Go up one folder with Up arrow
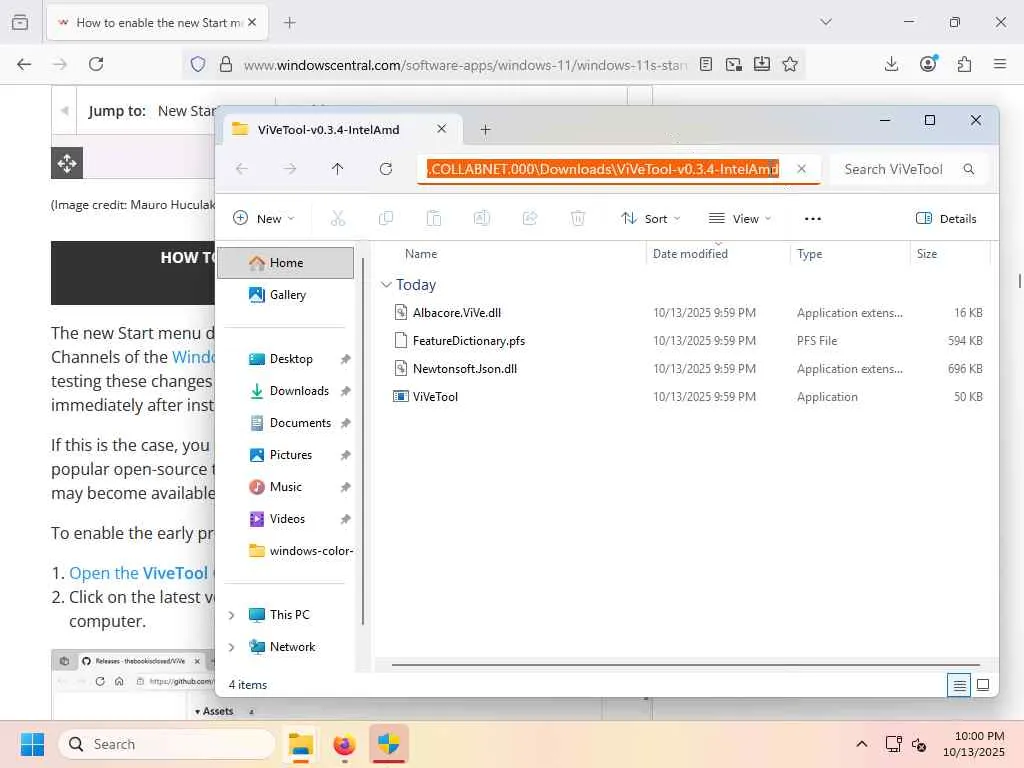This screenshot has width=1024, height=768. 338,169
